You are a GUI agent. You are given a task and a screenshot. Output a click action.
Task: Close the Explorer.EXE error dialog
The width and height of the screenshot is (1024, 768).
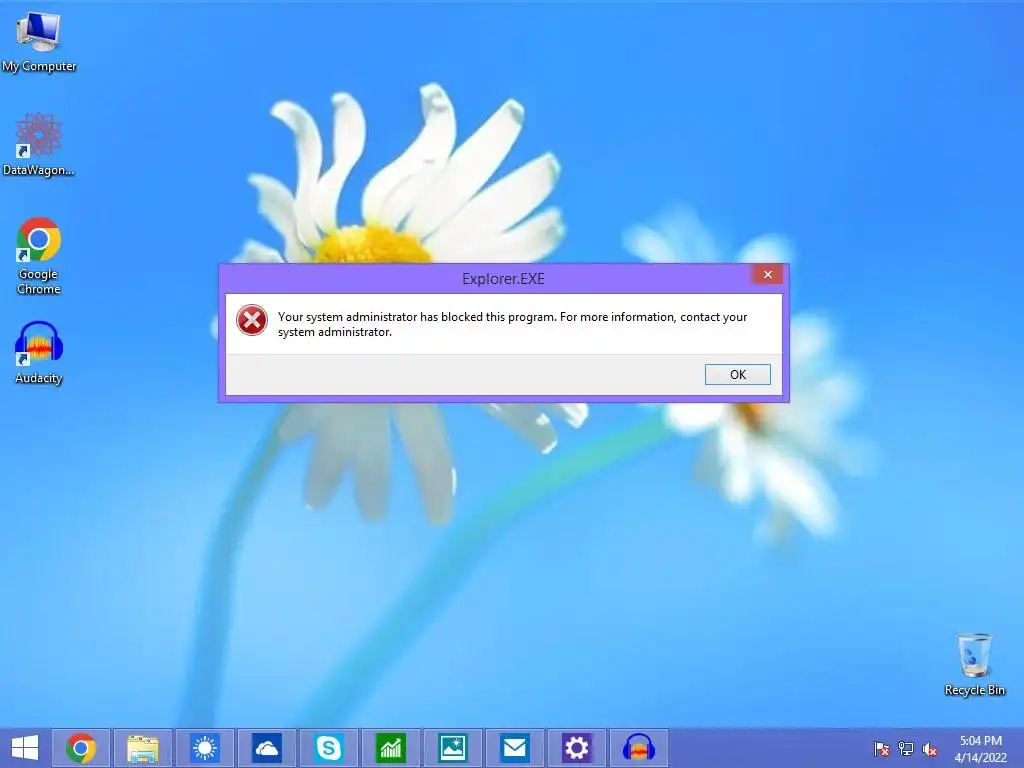pos(767,274)
